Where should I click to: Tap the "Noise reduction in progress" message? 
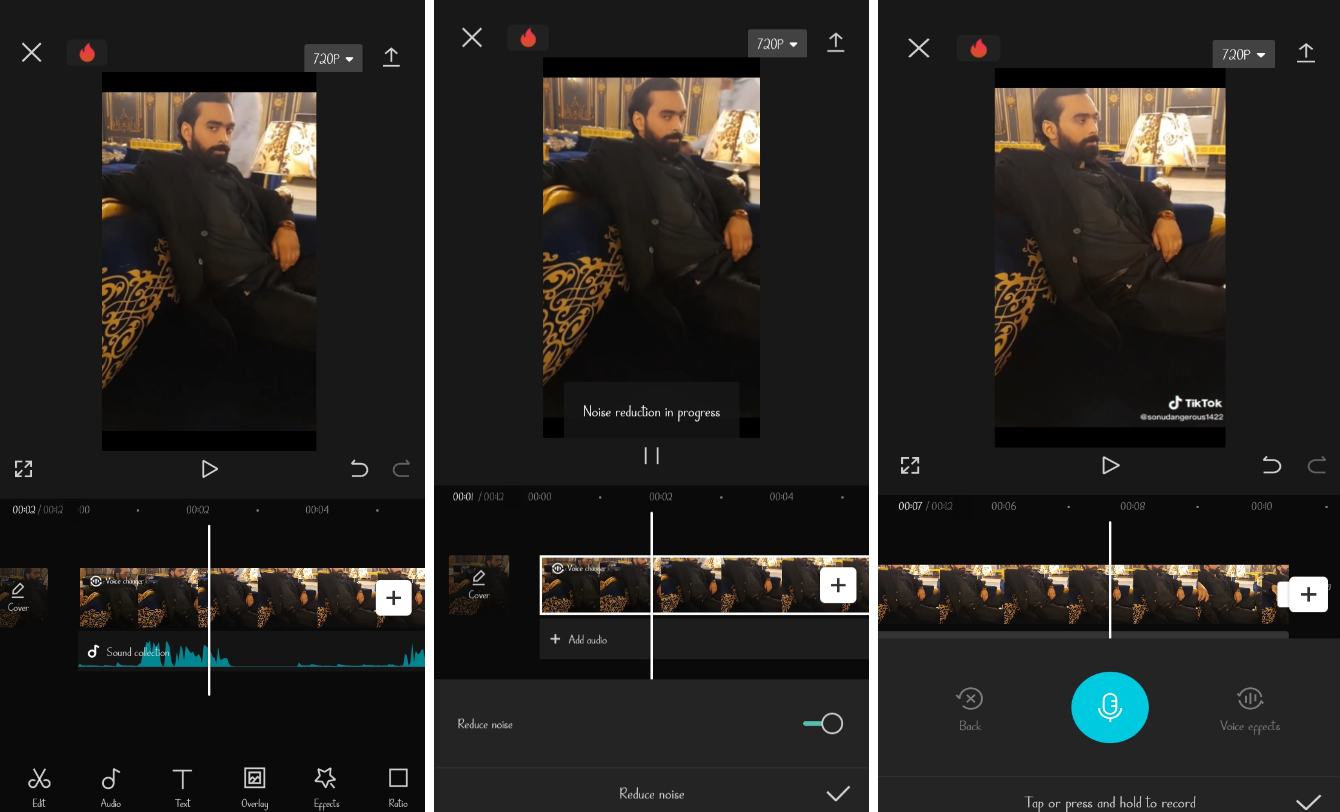point(652,412)
